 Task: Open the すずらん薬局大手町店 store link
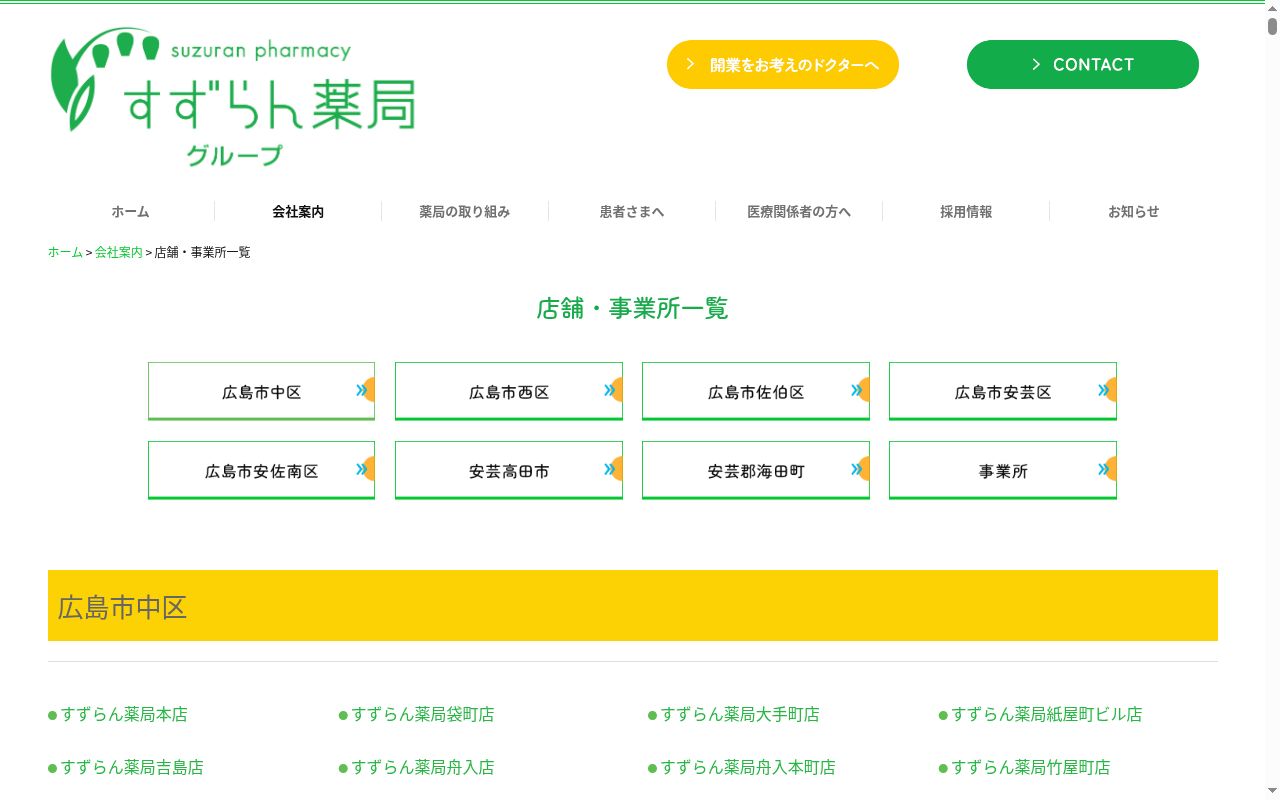coord(740,715)
